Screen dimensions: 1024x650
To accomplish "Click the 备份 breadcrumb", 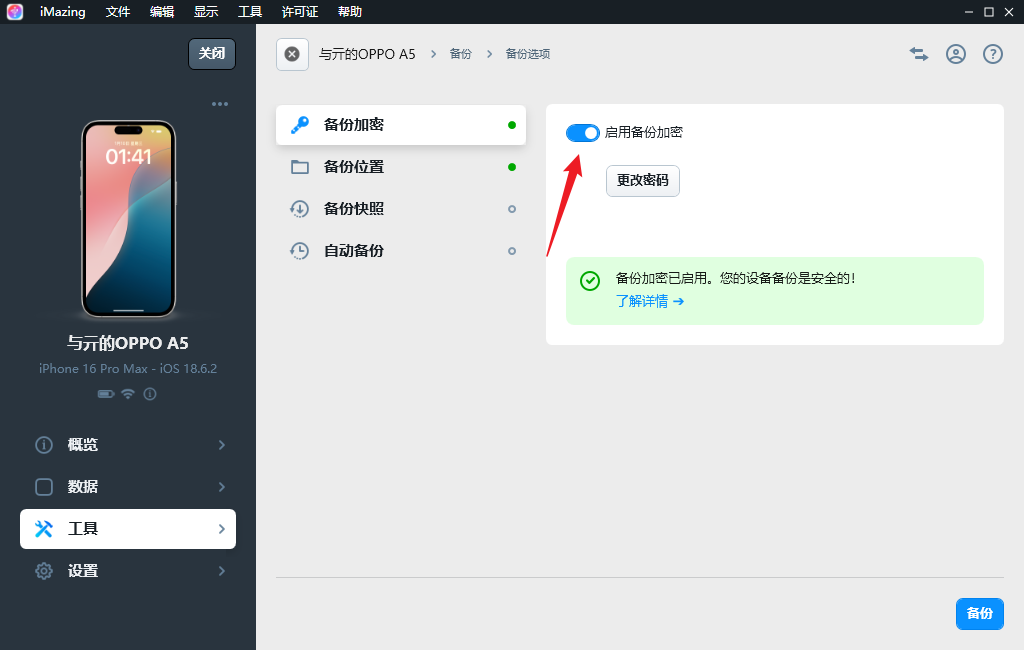I will point(460,54).
